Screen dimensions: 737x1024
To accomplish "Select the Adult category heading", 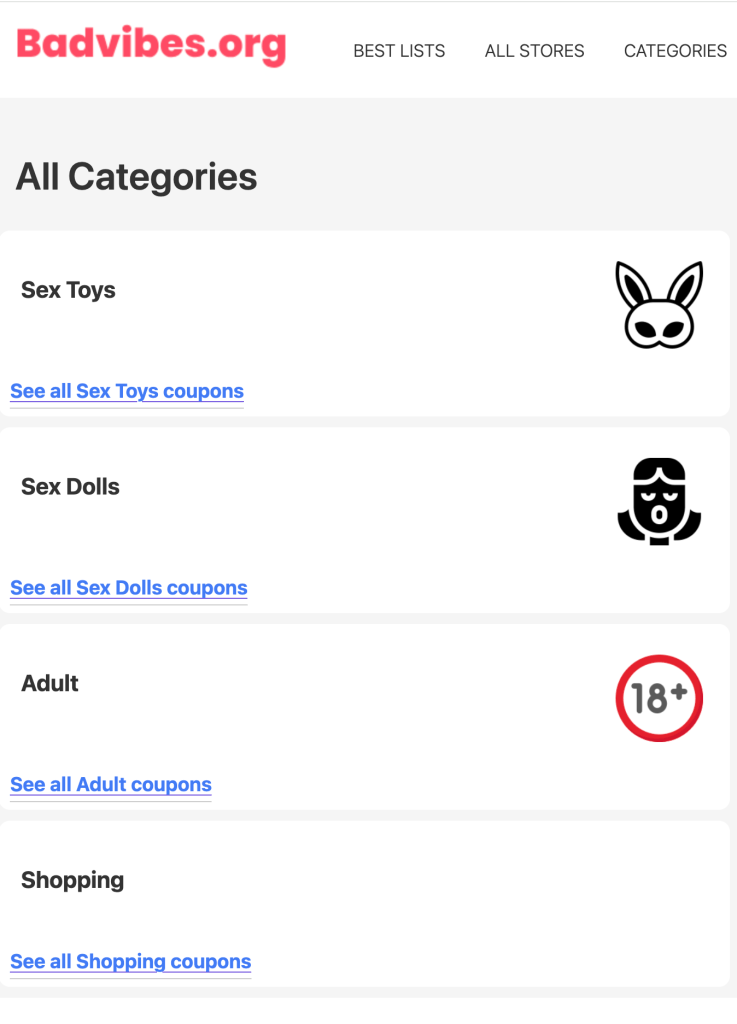I will pos(50,684).
